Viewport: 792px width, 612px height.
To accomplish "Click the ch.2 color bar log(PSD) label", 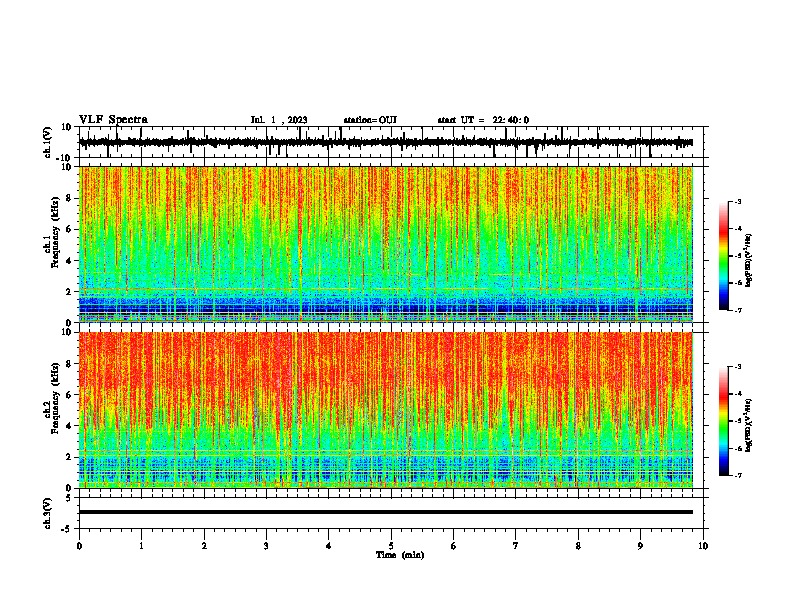I will [749, 425].
